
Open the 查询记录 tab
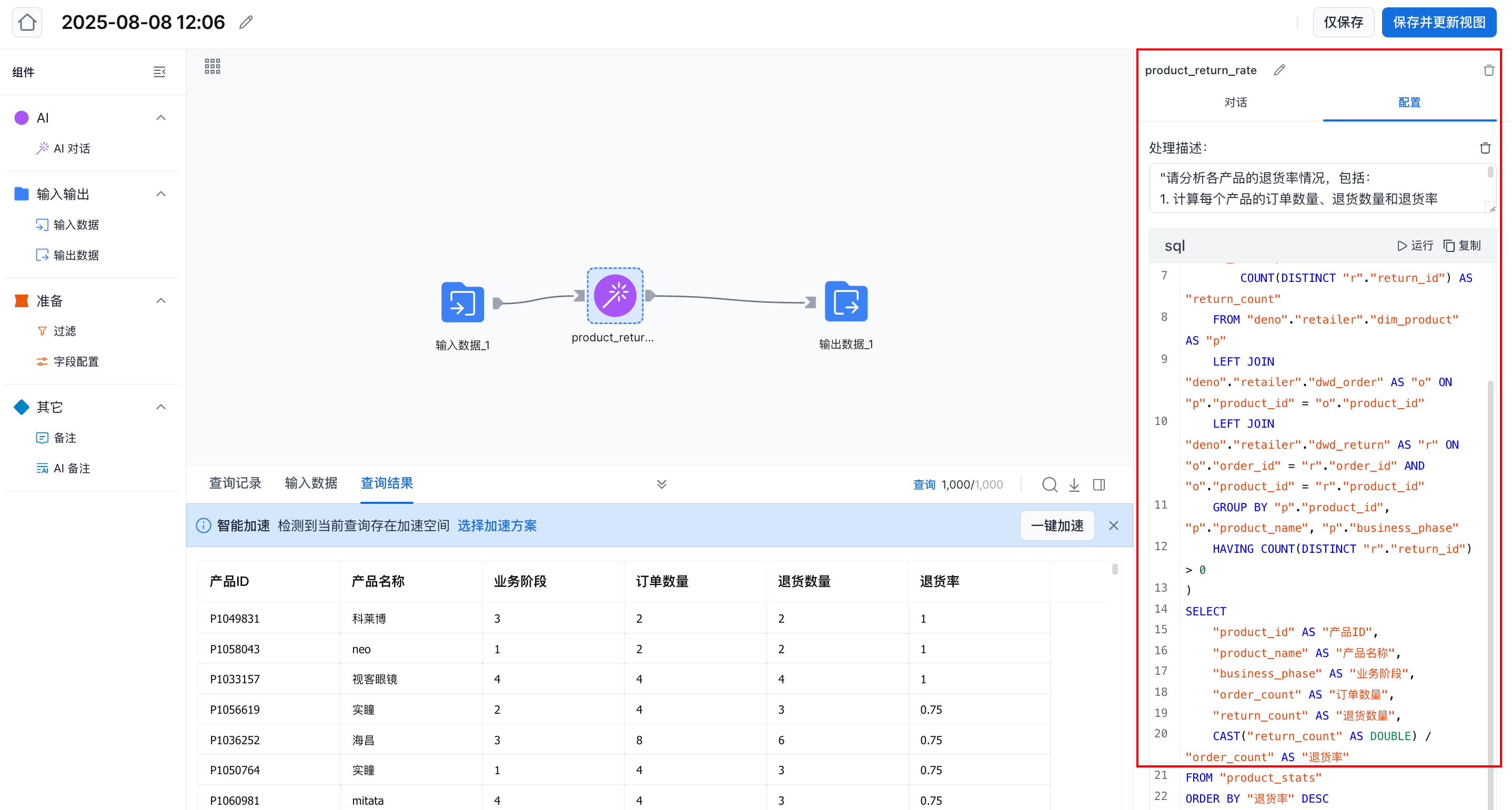[x=235, y=483]
